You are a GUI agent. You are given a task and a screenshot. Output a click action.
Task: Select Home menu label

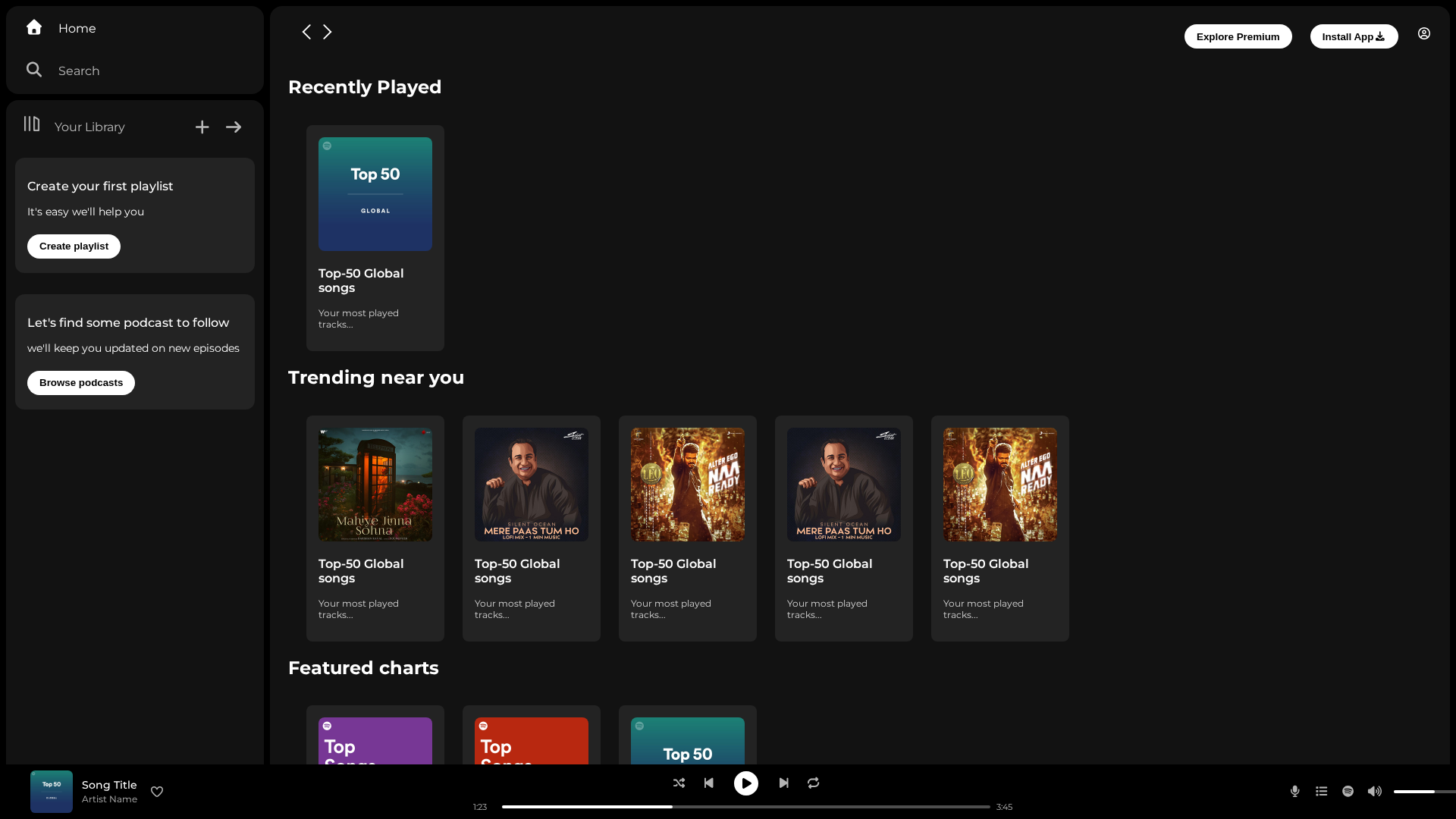[77, 28]
